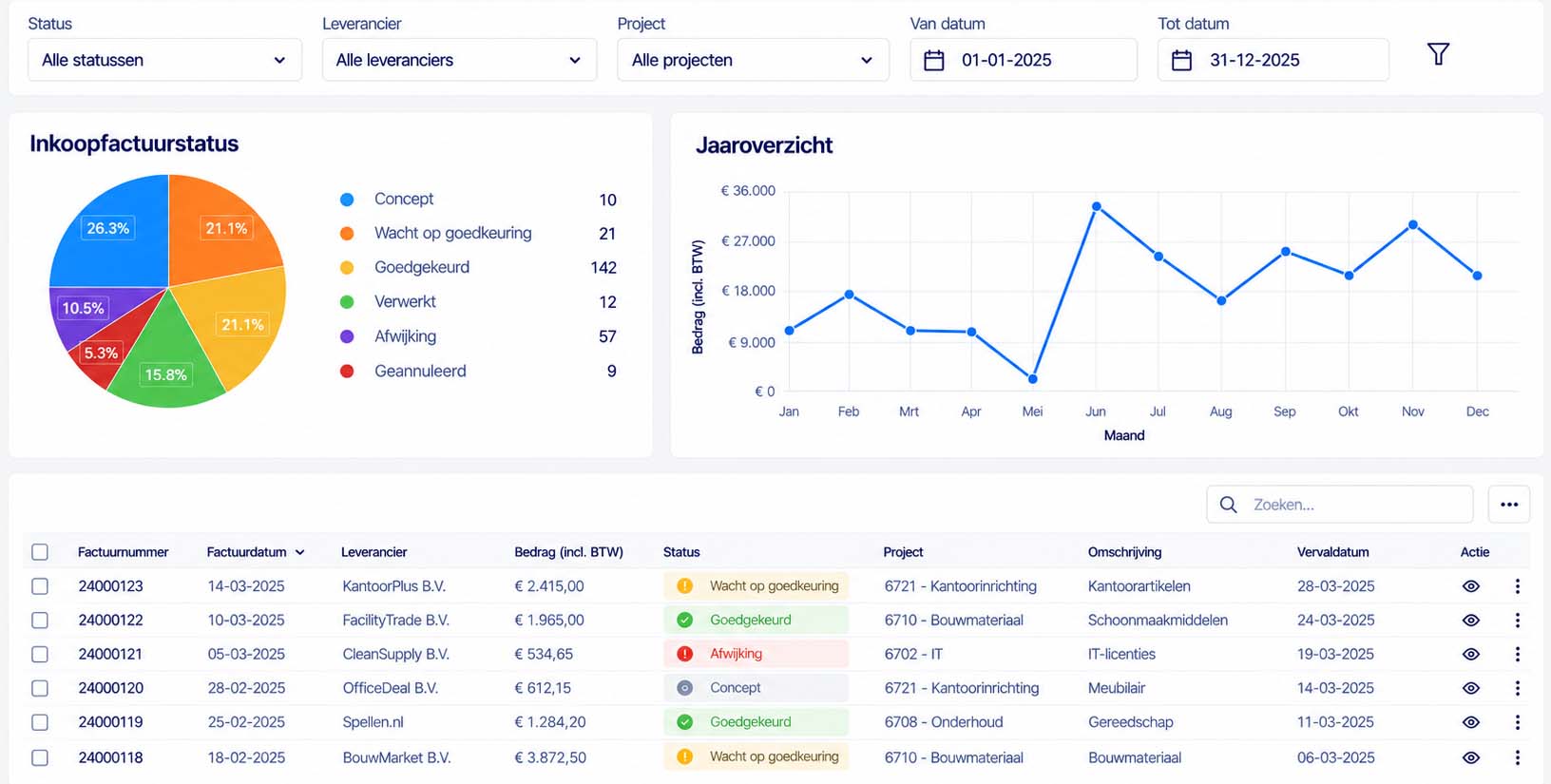This screenshot has width=1551, height=784.
Task: Expand the Alle leveranciers dropdown
Action: [459, 60]
